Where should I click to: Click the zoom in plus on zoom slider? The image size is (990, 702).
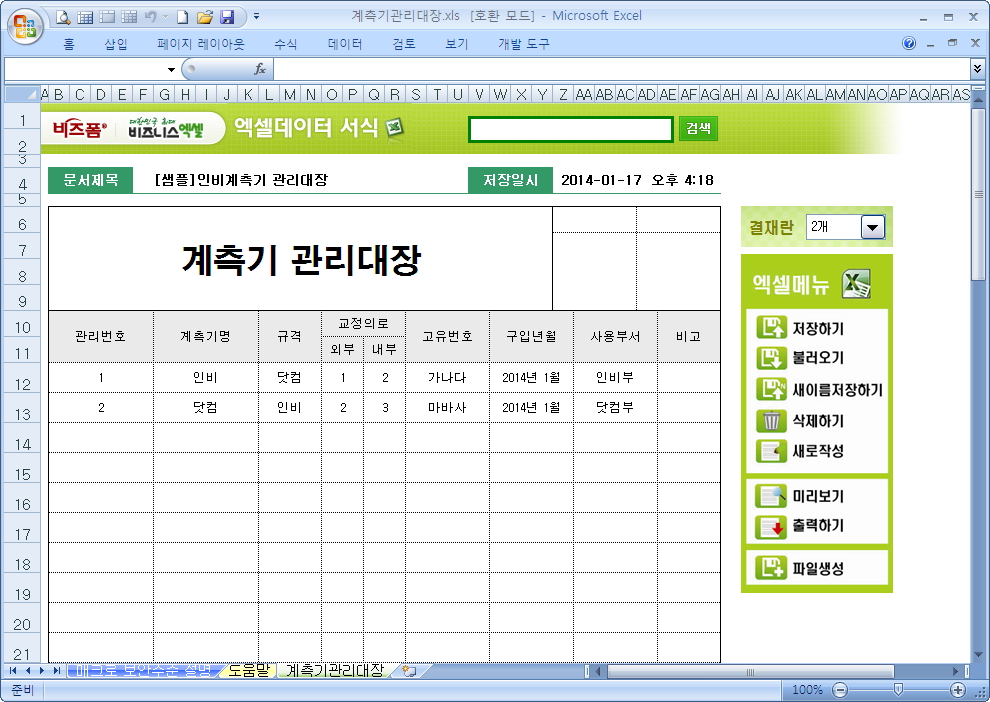point(957,690)
